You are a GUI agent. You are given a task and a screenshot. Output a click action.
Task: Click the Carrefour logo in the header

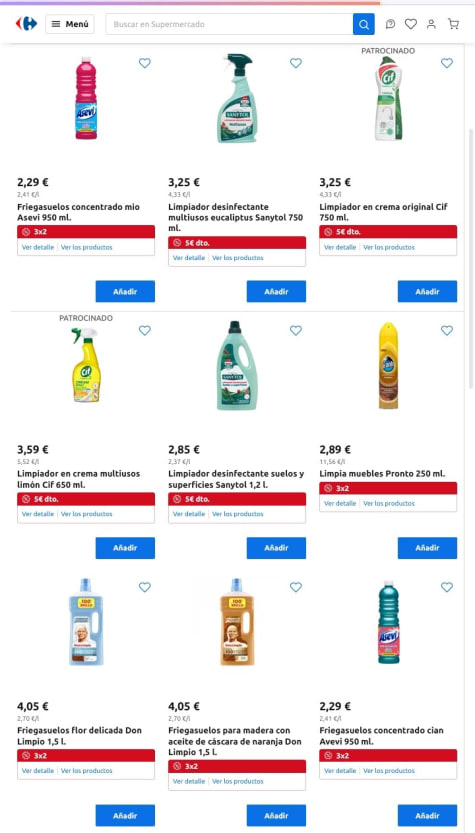pos(26,23)
